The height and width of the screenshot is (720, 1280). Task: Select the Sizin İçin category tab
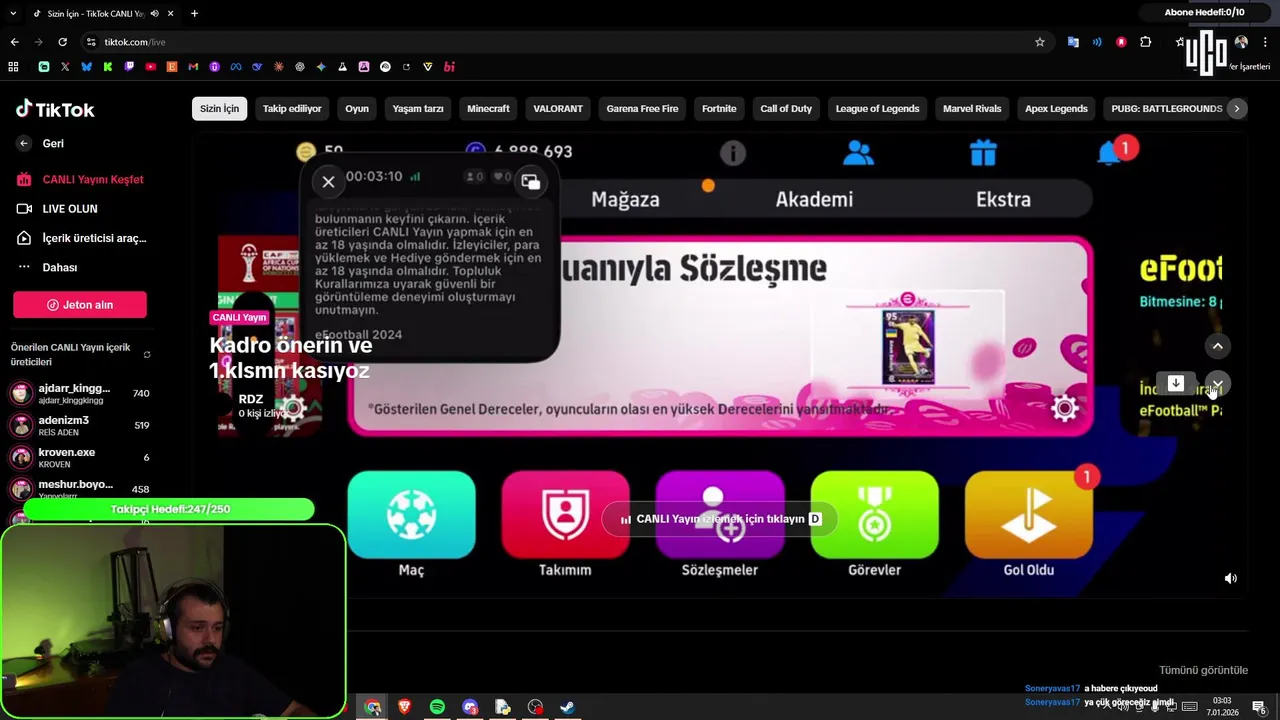(x=219, y=108)
